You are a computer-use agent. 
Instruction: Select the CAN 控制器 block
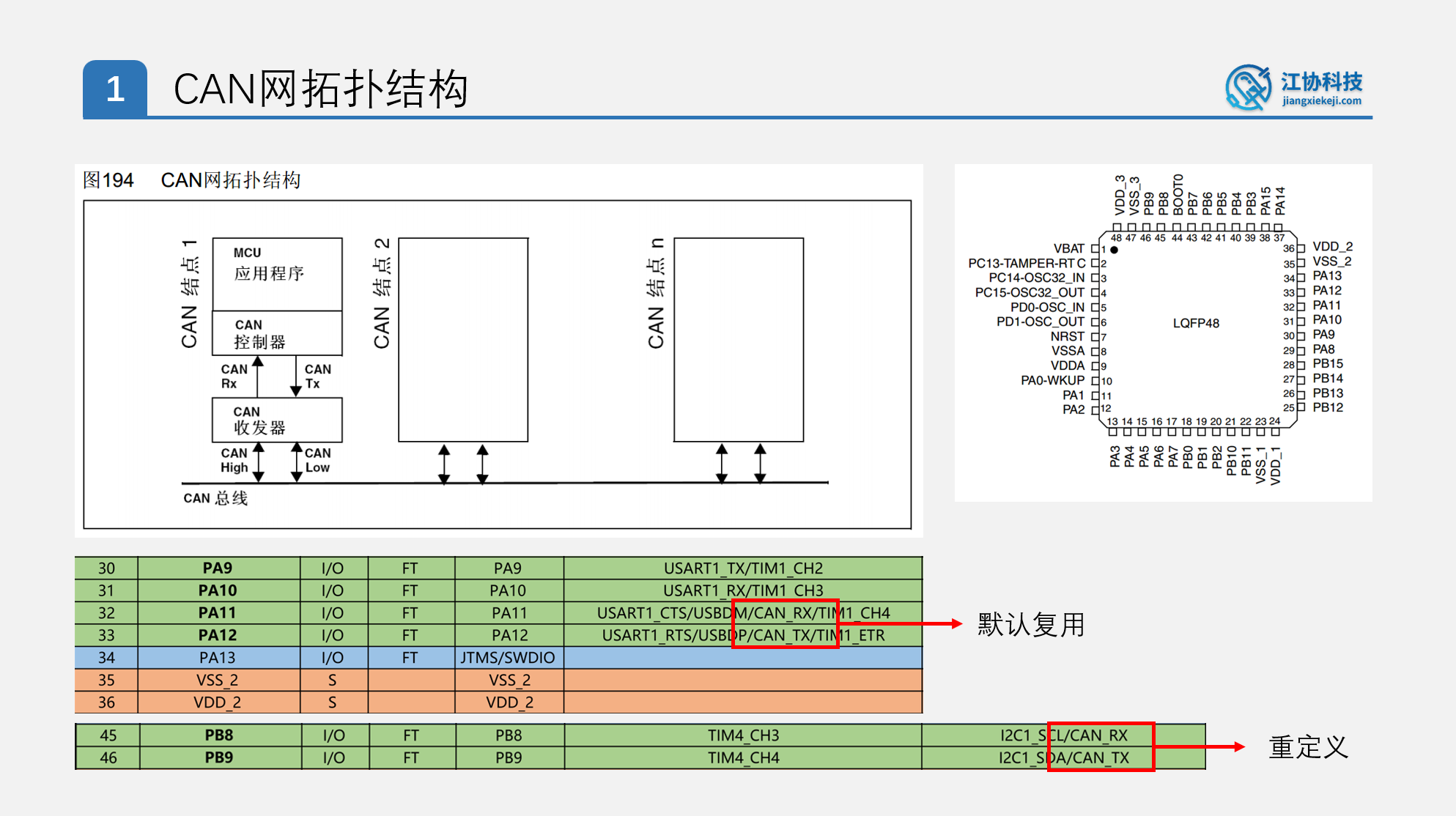click(277, 333)
